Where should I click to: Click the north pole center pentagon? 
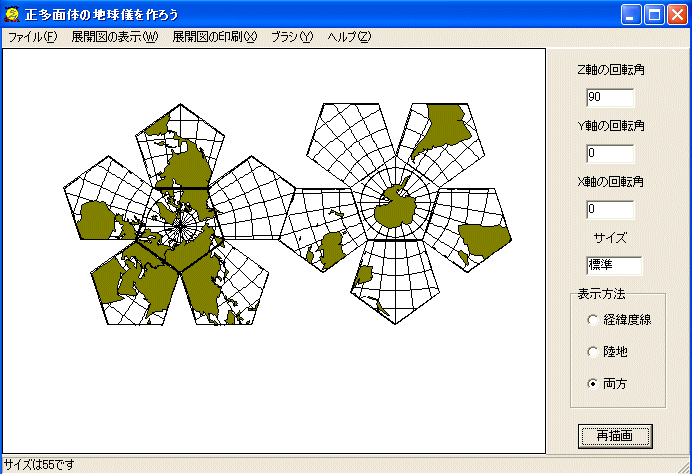pos(180,227)
